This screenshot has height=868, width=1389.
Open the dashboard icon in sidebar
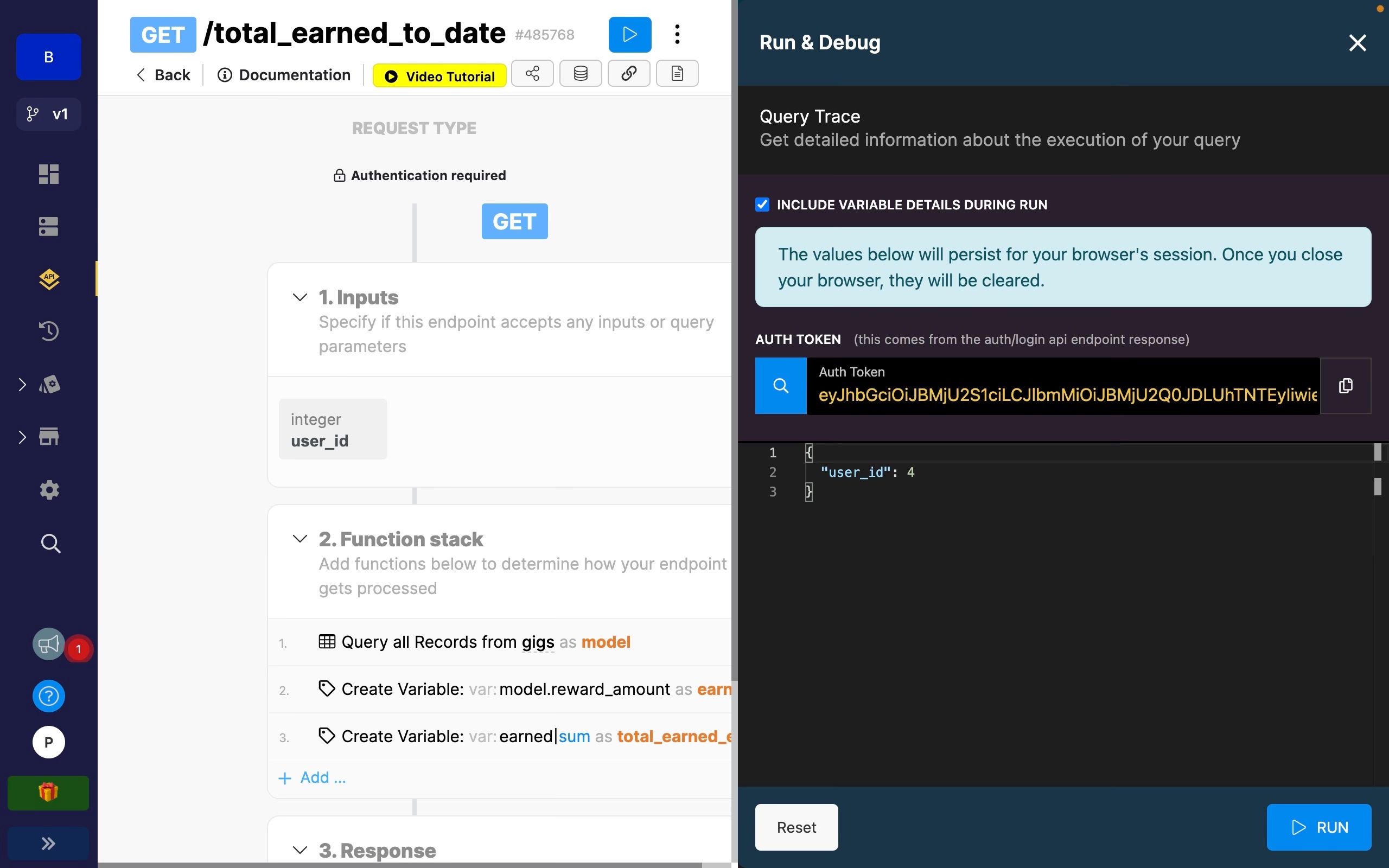(49, 174)
